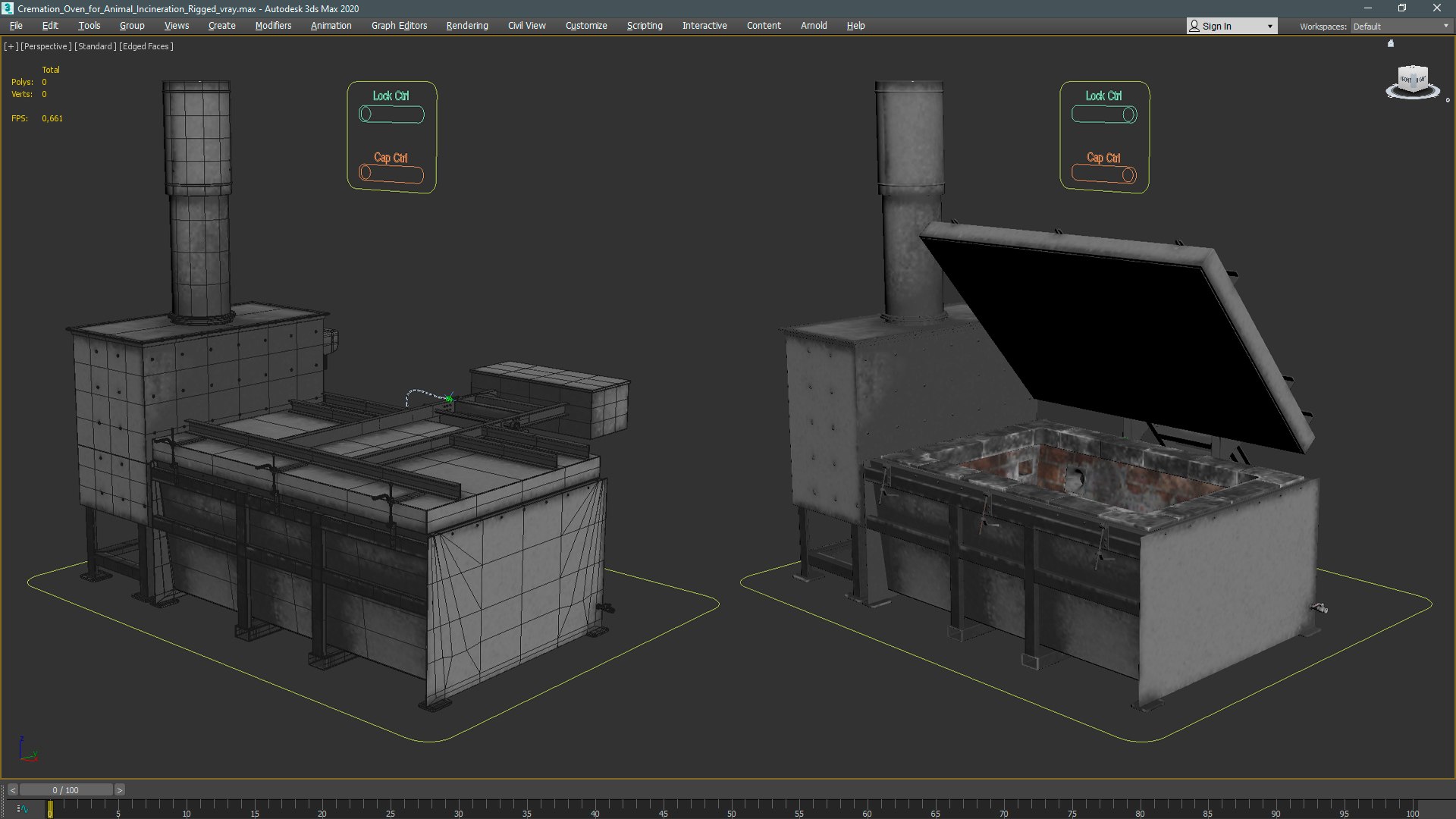Click the 0 / 100 time slider handle
This screenshot has width=1456, height=819.
click(66, 790)
